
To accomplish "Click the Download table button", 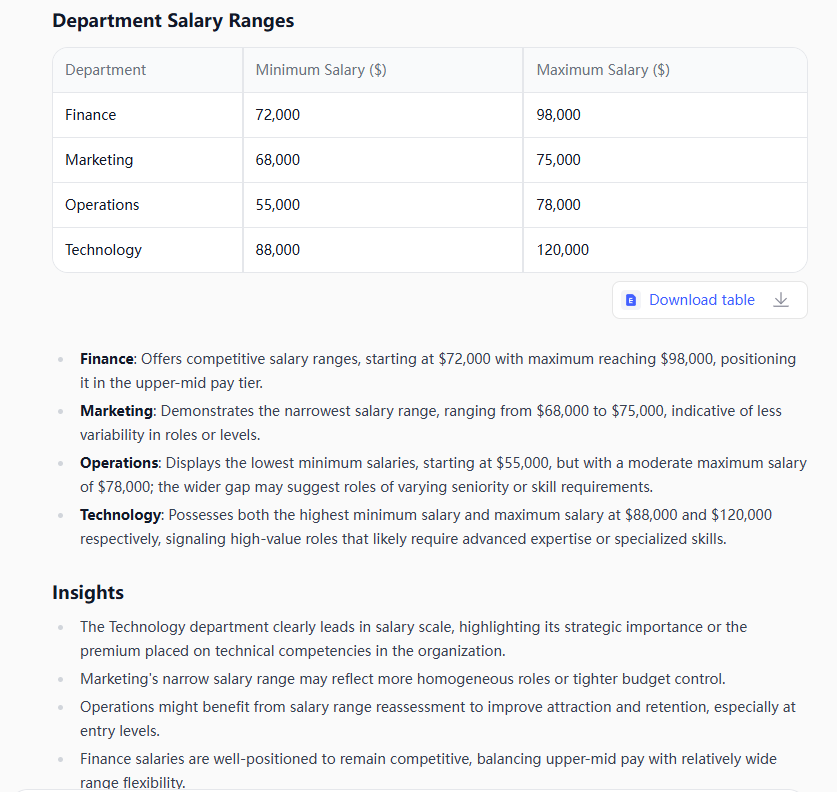I will [x=701, y=300].
